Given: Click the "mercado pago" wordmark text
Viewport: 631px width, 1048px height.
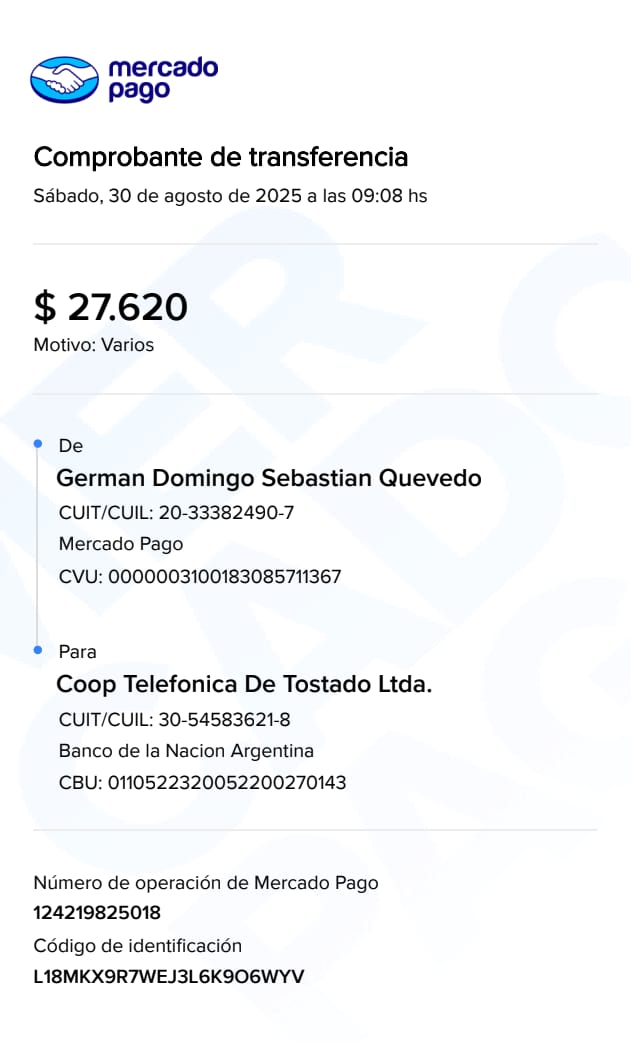Looking at the screenshot, I should click(162, 80).
